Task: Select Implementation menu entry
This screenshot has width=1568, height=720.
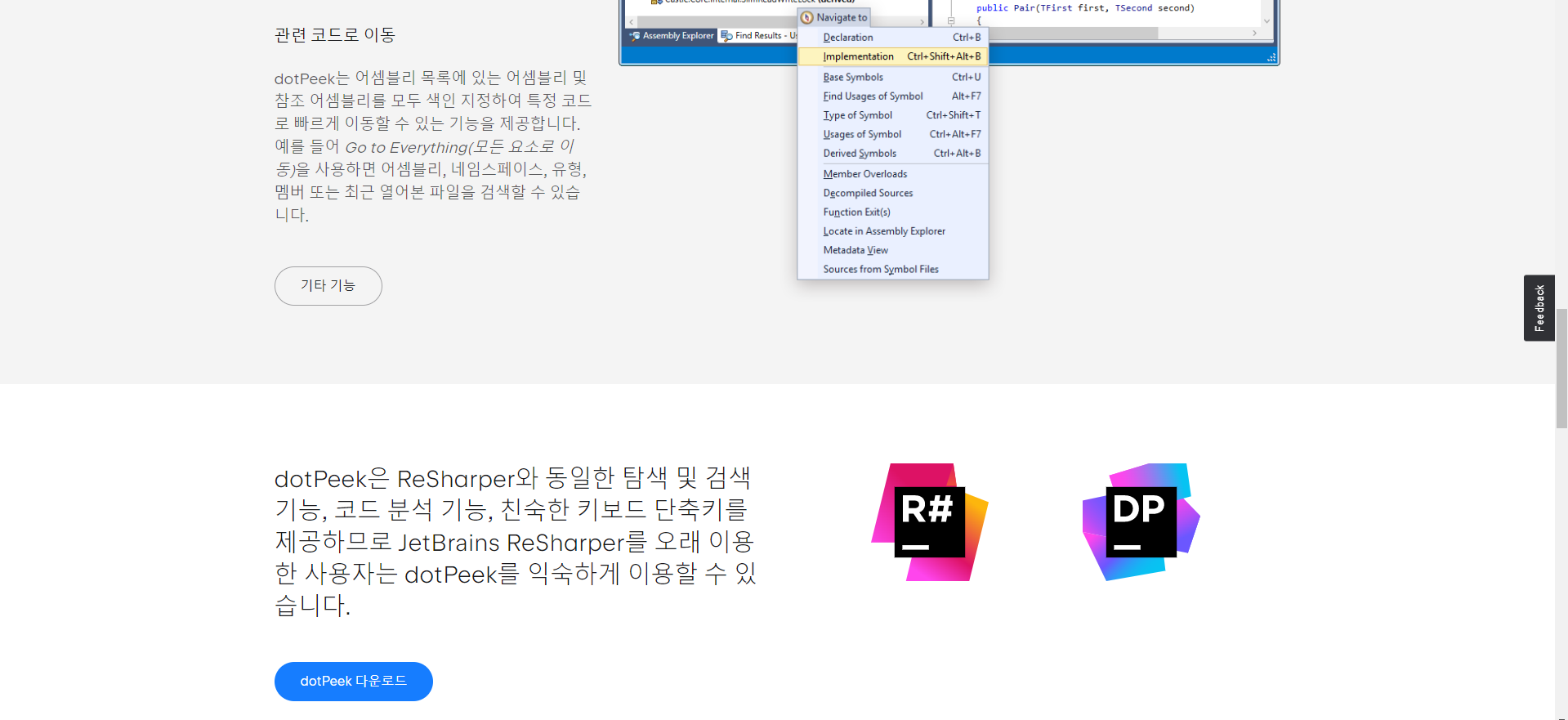Action: [x=893, y=56]
